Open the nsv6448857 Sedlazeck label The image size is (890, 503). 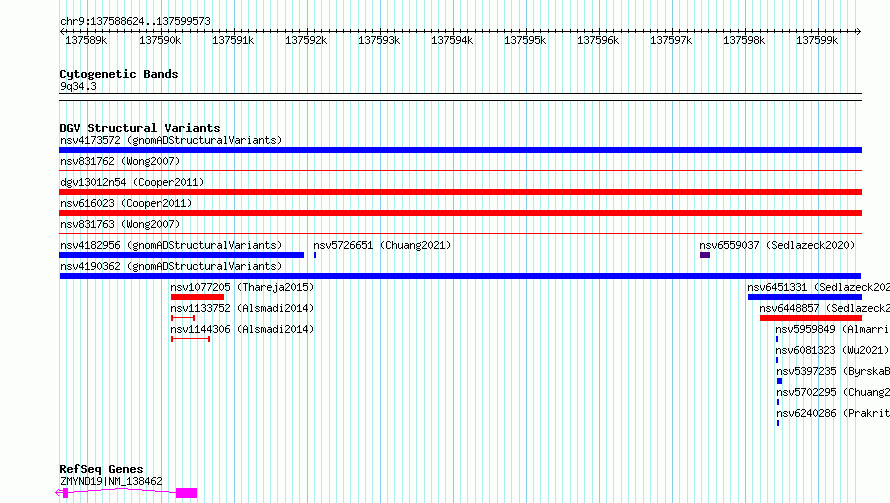tap(825, 308)
